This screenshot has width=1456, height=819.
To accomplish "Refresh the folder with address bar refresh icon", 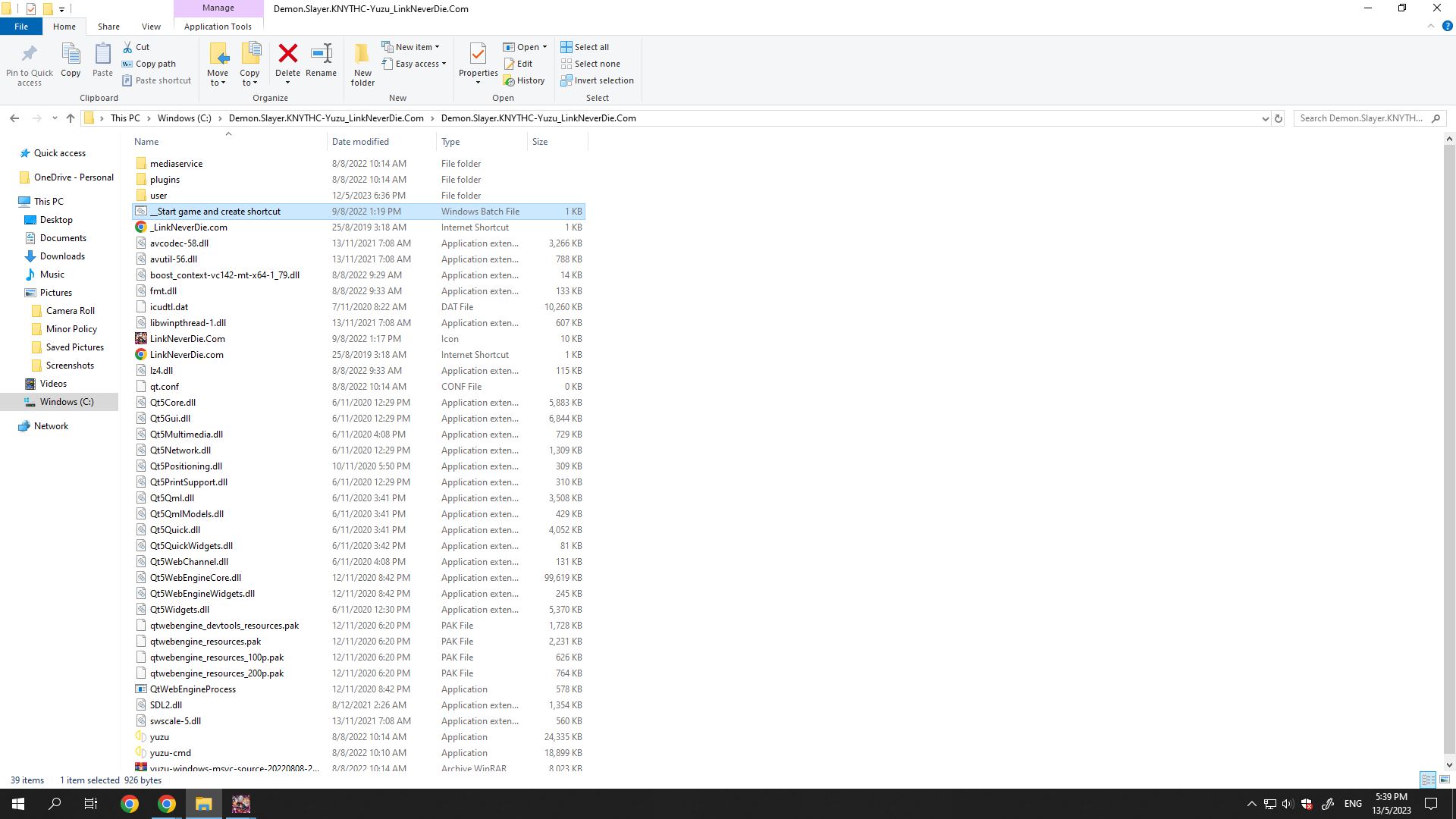I will pyautogui.click(x=1278, y=118).
